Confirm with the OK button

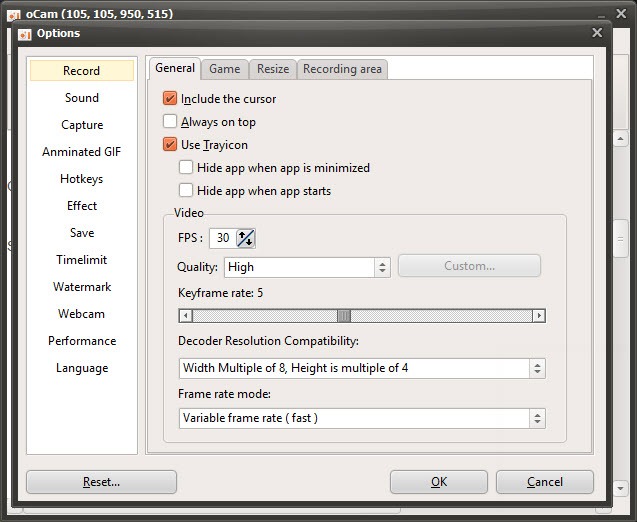[439, 482]
